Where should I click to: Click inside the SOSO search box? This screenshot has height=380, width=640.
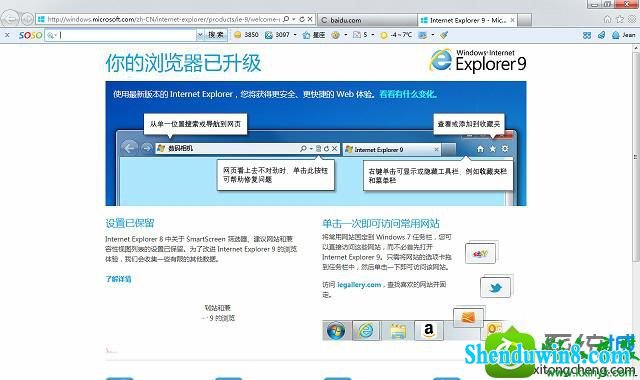point(120,35)
